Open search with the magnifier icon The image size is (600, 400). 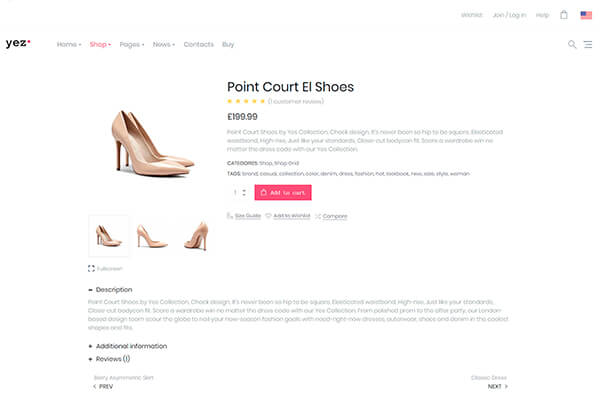[x=572, y=44]
